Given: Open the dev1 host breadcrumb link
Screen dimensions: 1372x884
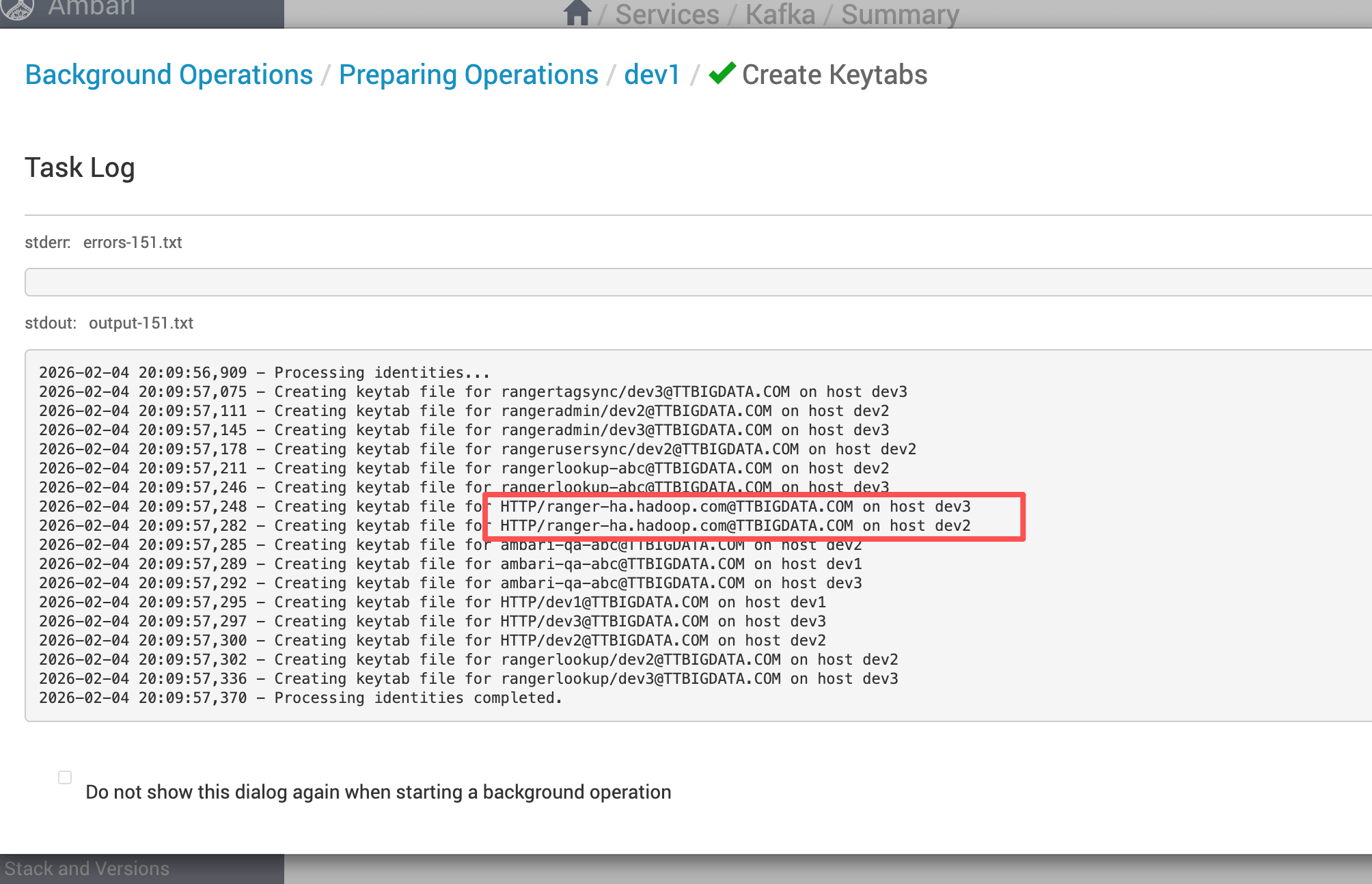Looking at the screenshot, I should pyautogui.click(x=652, y=75).
